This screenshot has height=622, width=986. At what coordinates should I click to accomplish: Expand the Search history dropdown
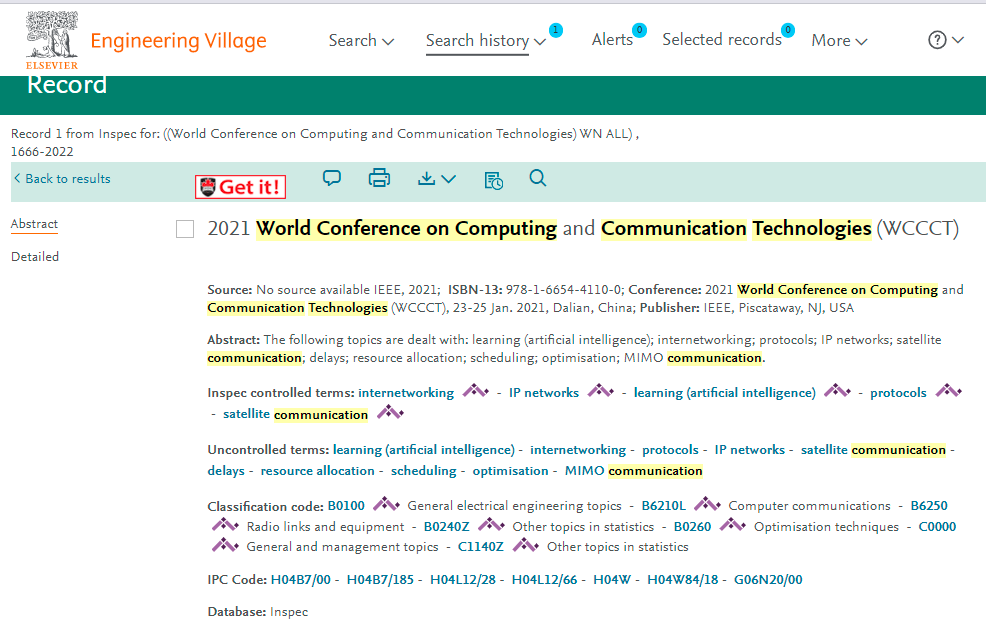[540, 42]
